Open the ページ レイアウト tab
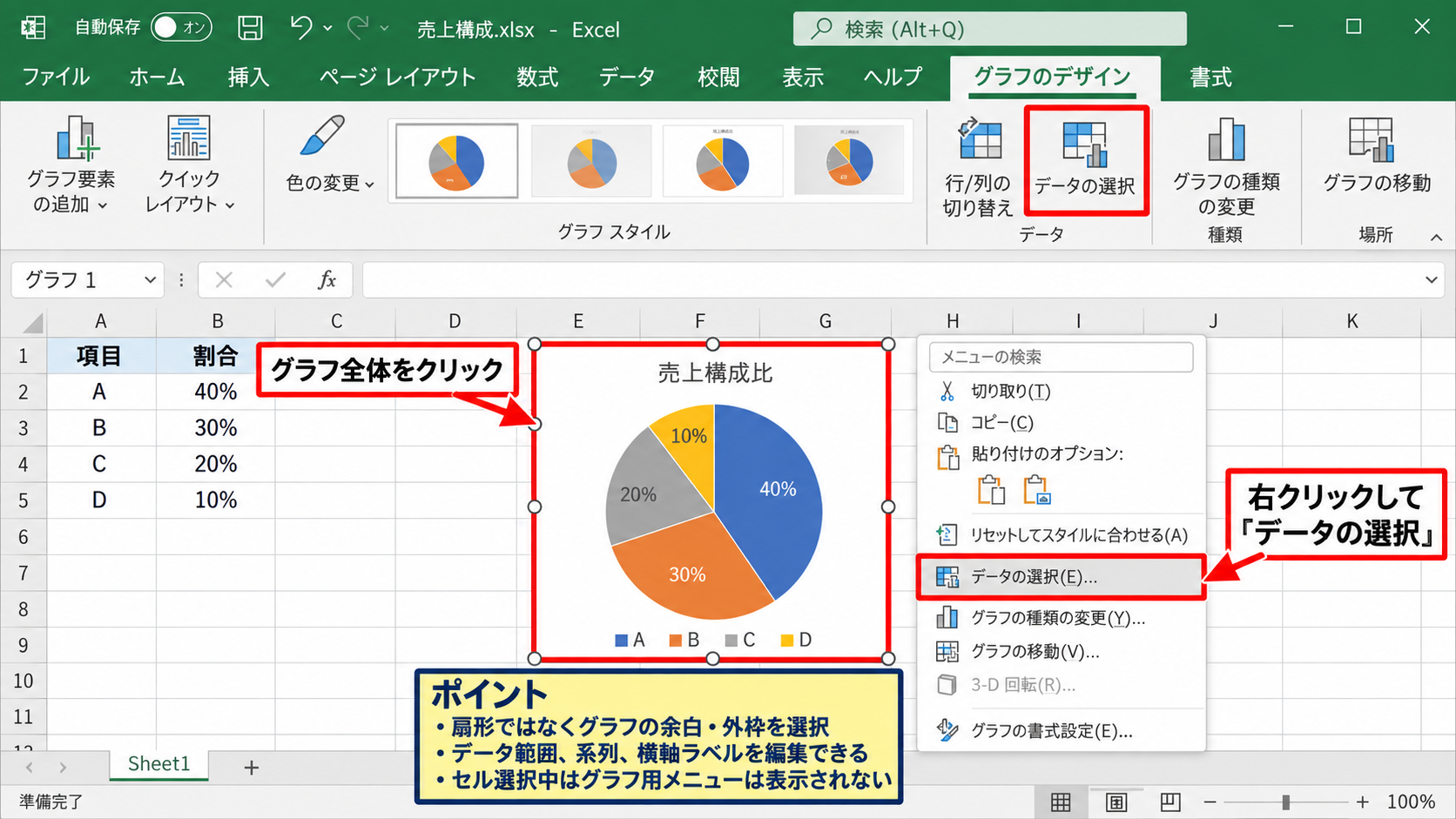This screenshot has width=1456, height=819. 397,77
